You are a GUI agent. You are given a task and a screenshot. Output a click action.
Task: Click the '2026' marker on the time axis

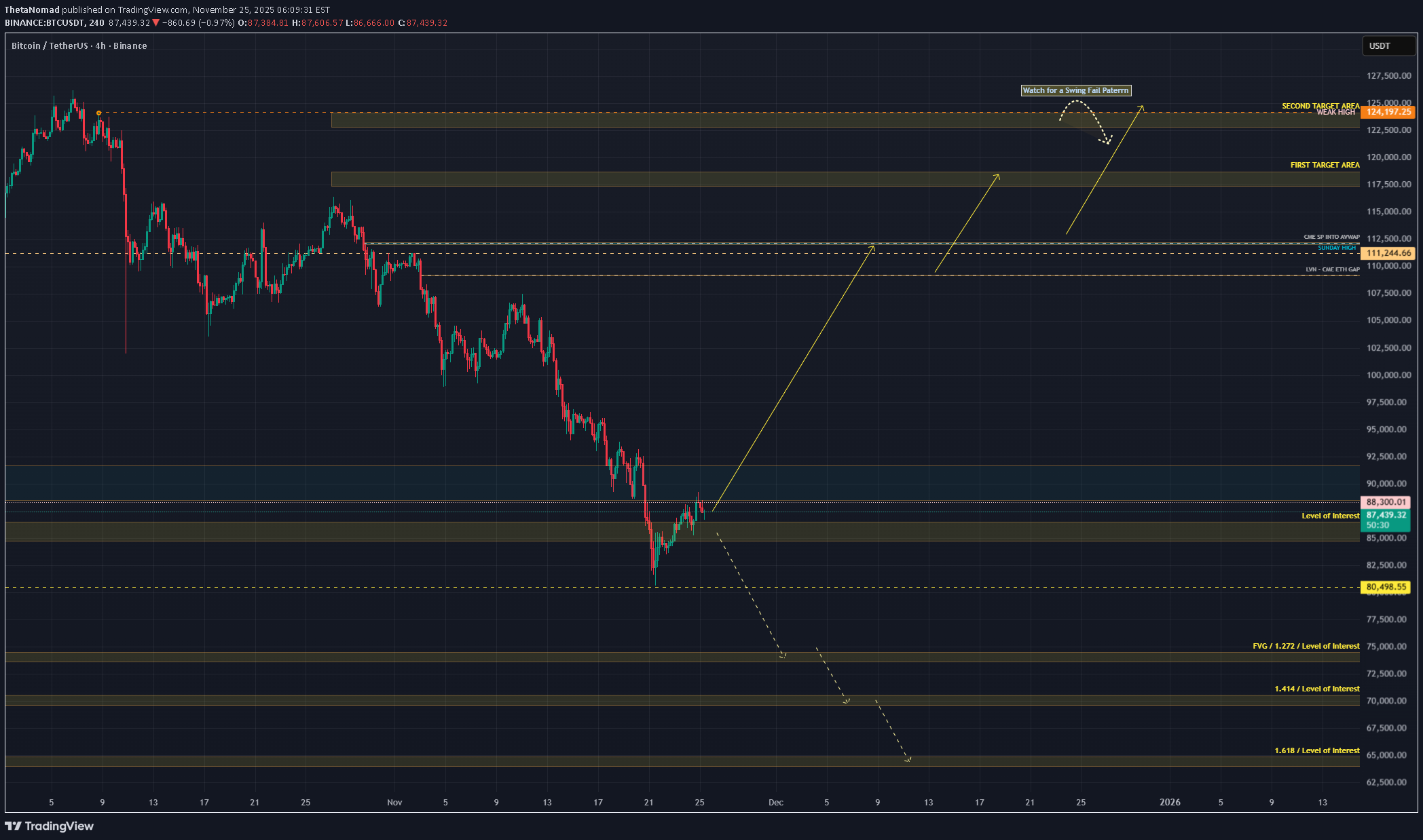point(1170,803)
